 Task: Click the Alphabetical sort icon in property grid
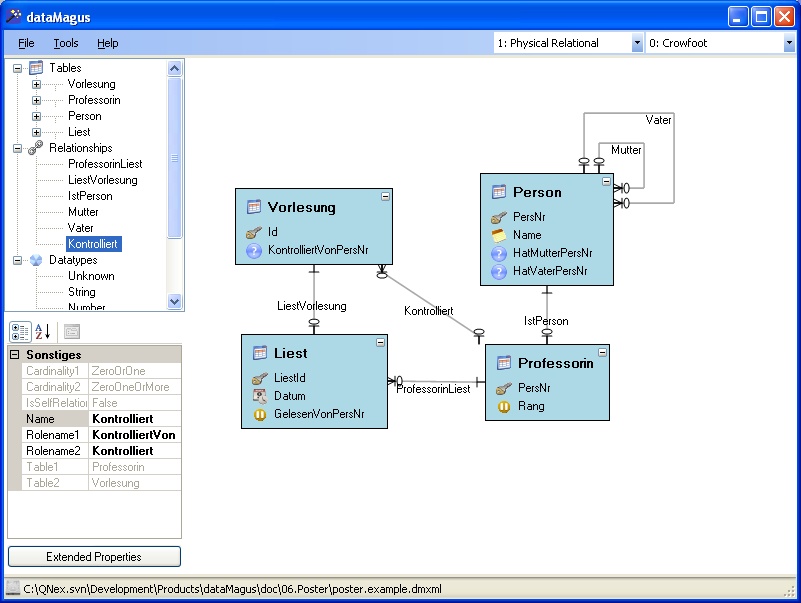point(43,332)
